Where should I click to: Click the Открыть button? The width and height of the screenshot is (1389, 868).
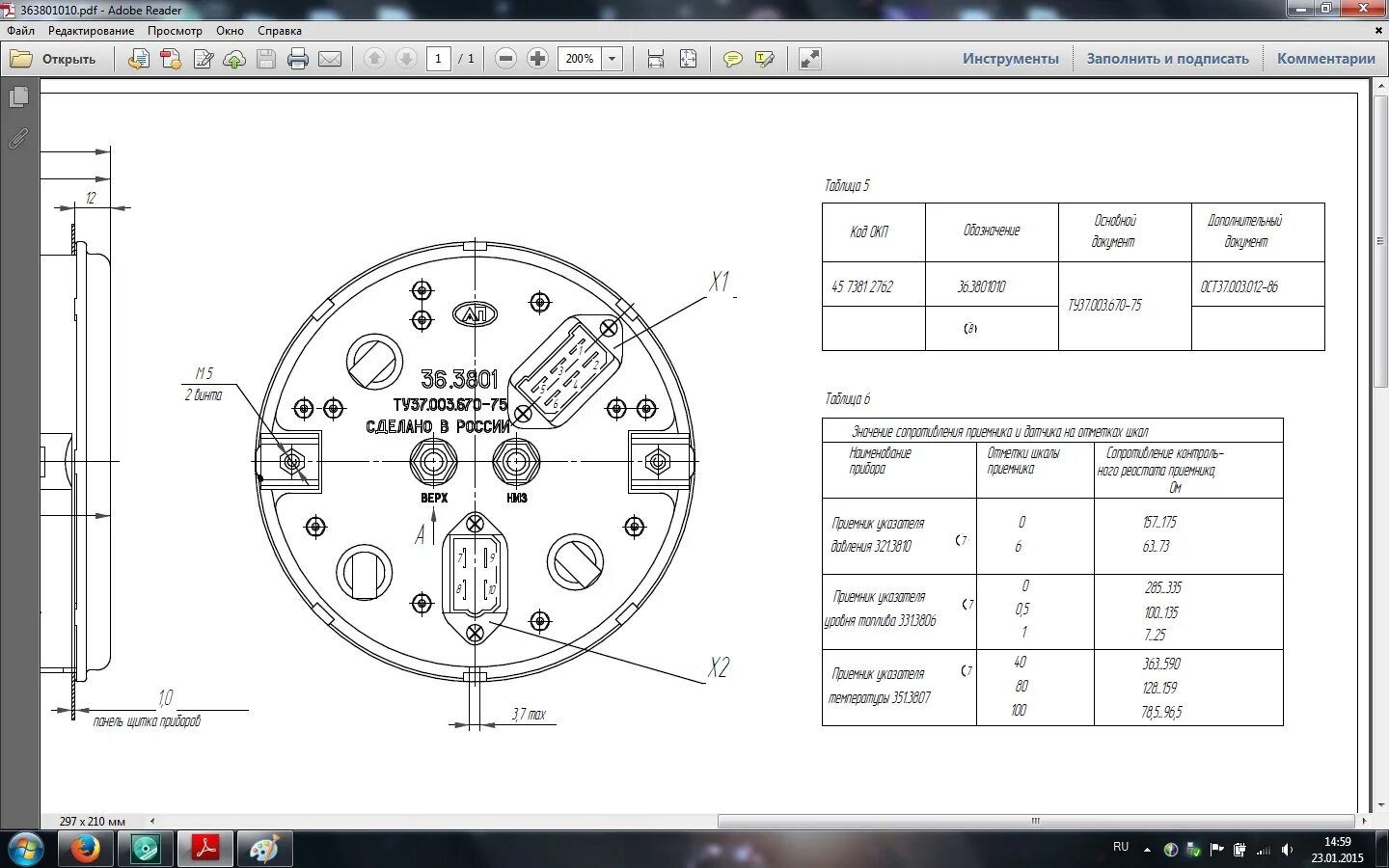click(54, 59)
